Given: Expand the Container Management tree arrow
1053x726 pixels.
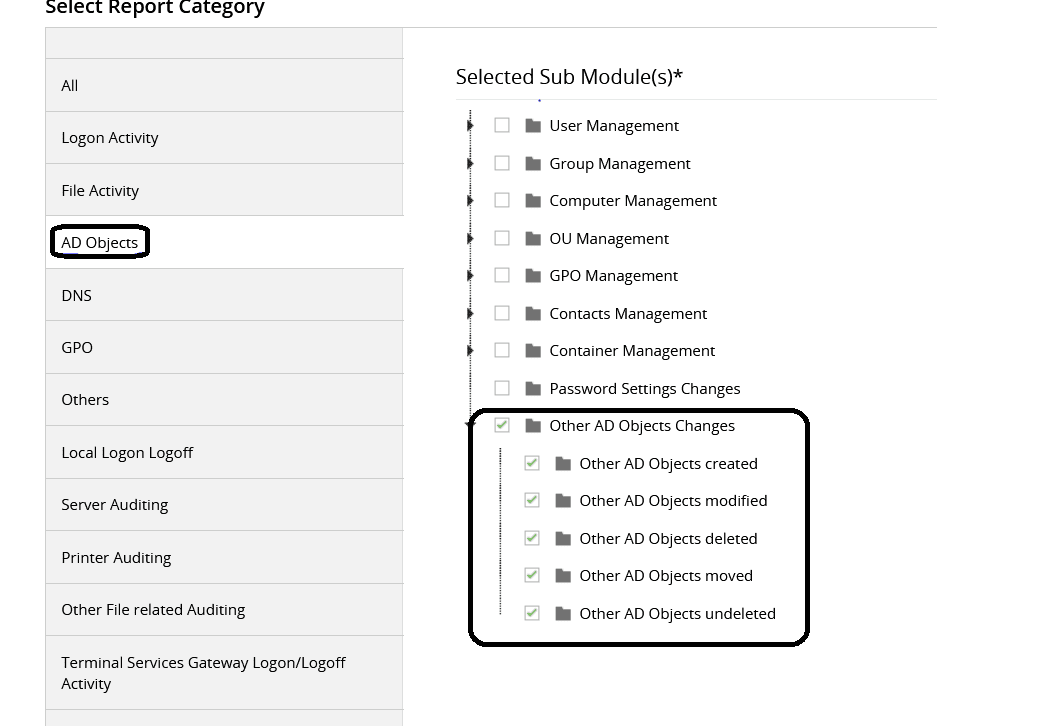Looking at the screenshot, I should point(470,351).
